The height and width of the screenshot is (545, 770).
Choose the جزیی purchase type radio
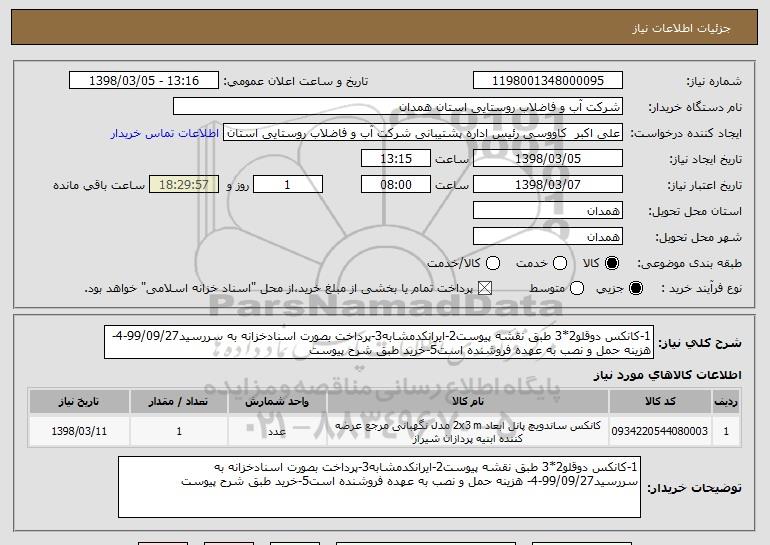click(x=635, y=289)
